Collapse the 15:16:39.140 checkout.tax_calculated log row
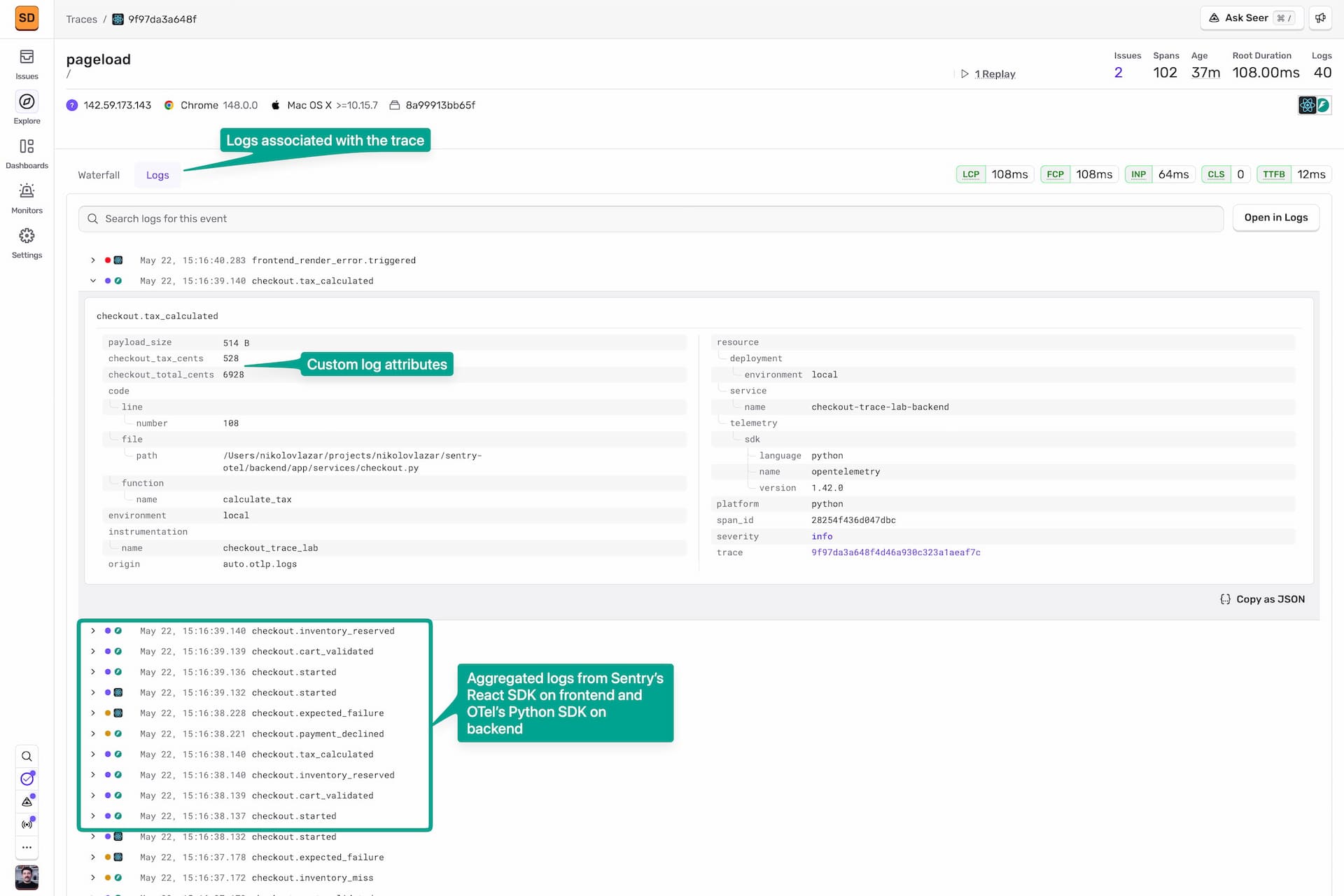Screen dimensions: 1344x896 [x=93, y=281]
